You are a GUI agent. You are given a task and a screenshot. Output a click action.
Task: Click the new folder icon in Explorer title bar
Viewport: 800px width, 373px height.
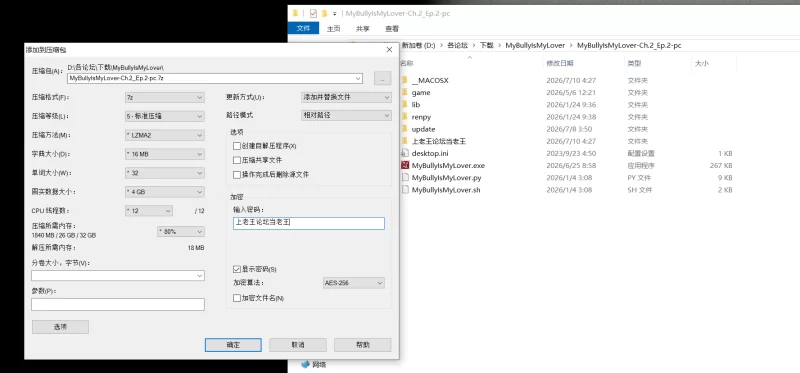pos(324,14)
